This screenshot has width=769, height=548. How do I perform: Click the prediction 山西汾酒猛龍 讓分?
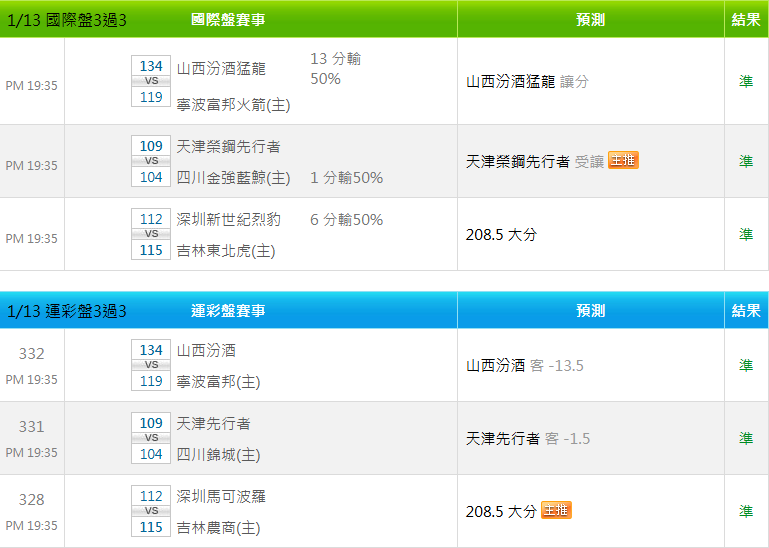pos(528,81)
